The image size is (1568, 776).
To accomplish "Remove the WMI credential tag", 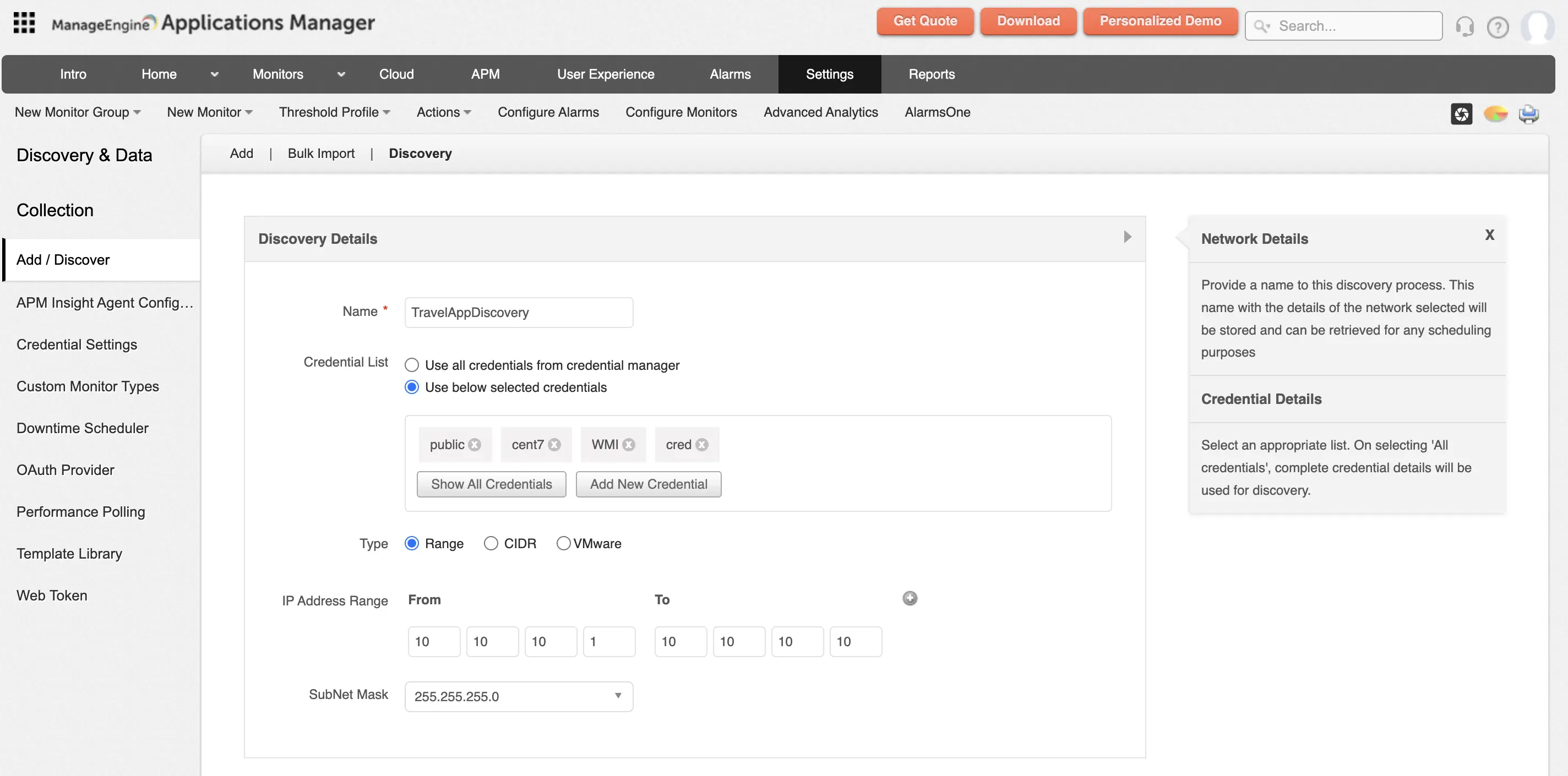I will click(x=629, y=445).
